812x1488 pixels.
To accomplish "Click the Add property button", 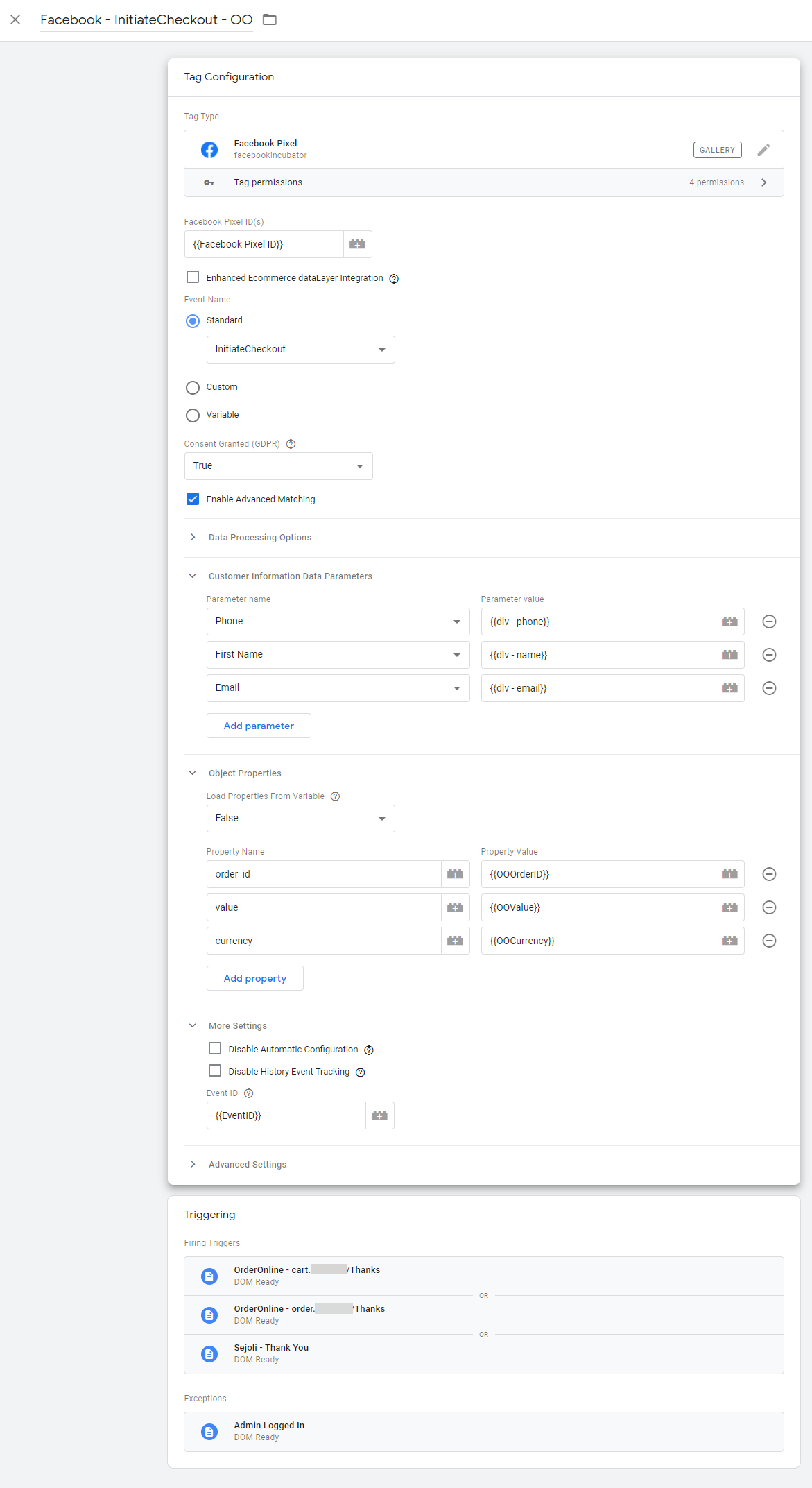I will [x=254, y=978].
